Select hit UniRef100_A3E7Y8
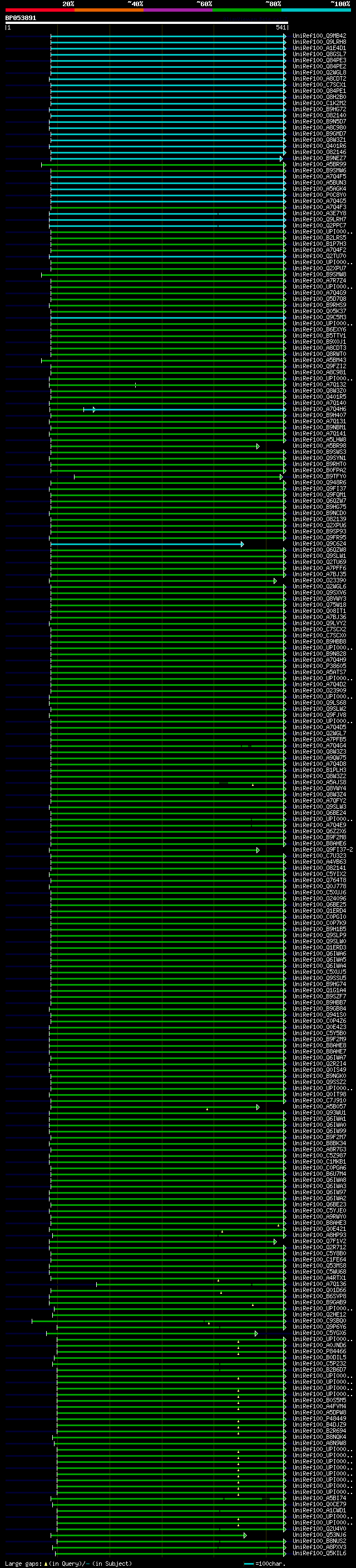This screenshot has height=1568, width=356. (319, 213)
